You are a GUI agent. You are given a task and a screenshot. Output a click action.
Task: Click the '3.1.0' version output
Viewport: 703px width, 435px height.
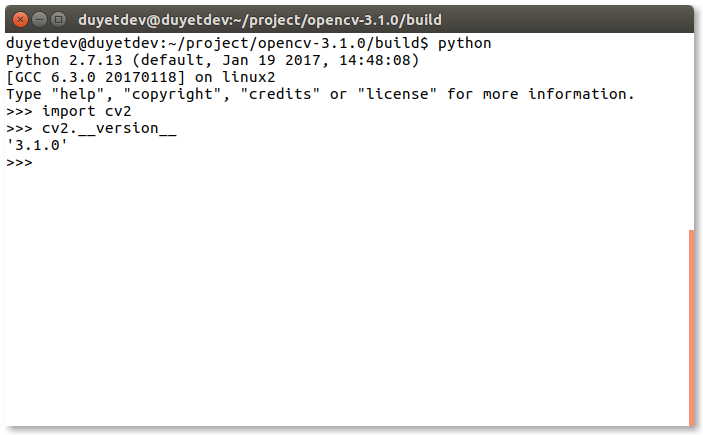[x=37, y=145]
